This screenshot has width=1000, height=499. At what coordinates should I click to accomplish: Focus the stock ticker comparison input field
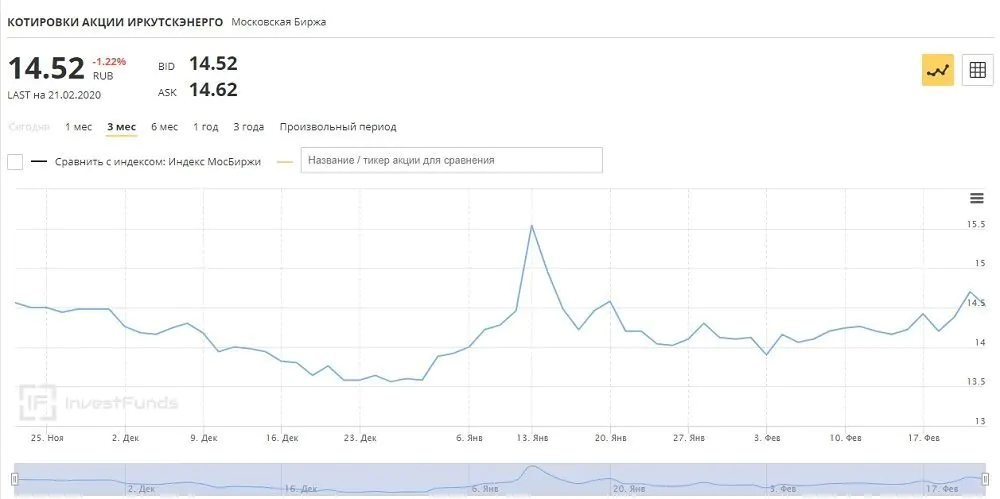tap(452, 160)
